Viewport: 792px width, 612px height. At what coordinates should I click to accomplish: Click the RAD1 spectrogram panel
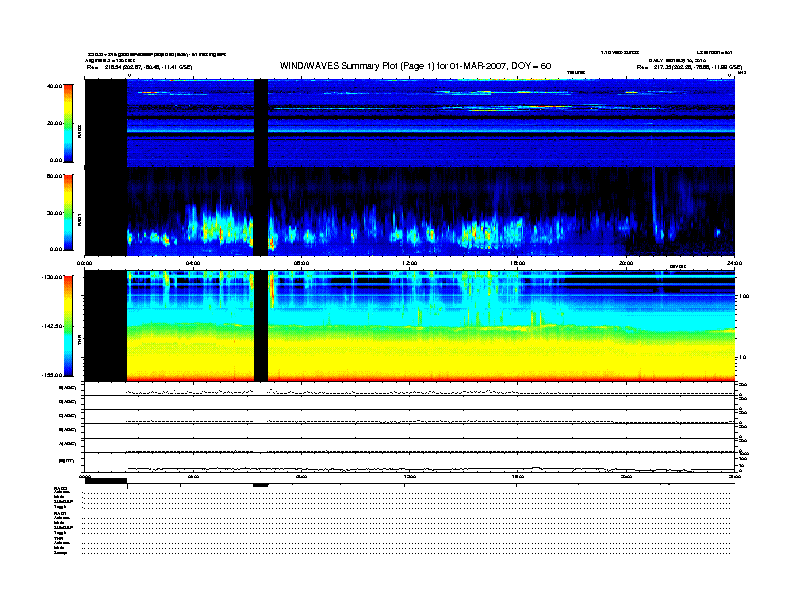(x=410, y=212)
